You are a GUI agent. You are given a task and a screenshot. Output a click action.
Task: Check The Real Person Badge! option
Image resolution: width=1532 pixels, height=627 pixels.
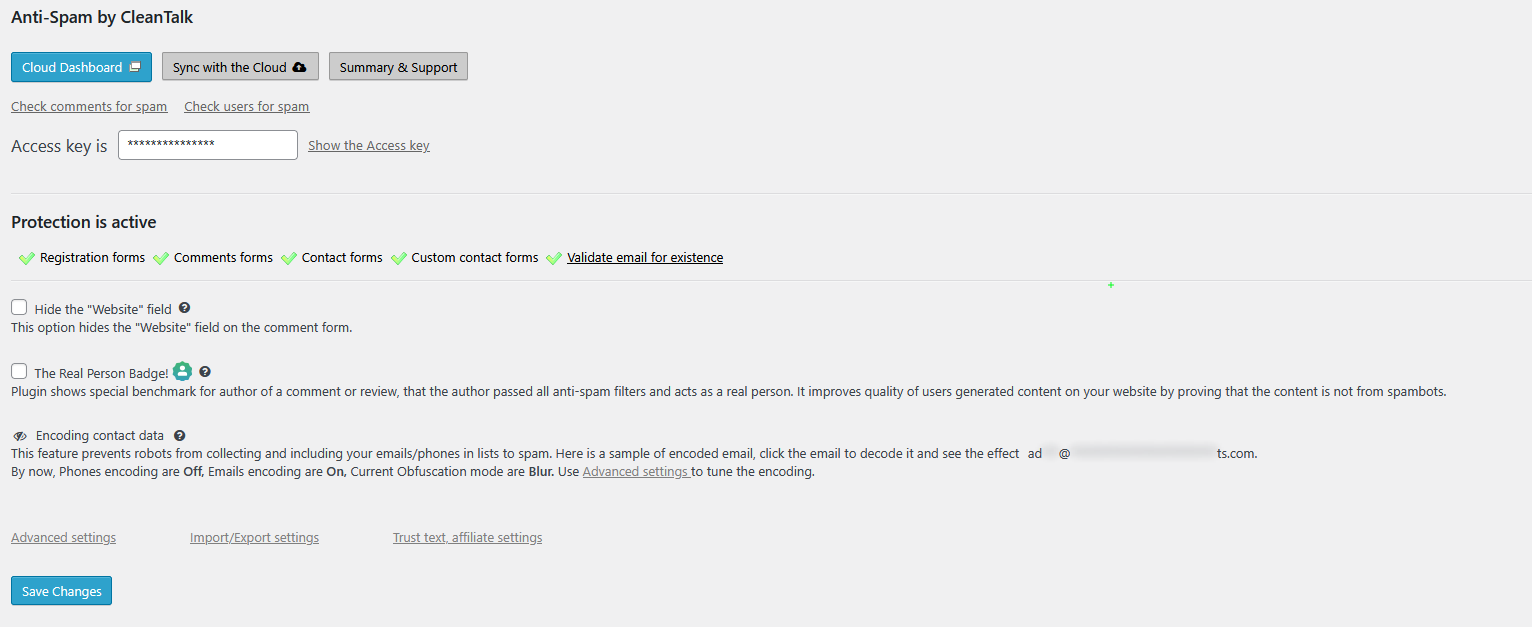pyautogui.click(x=18, y=370)
